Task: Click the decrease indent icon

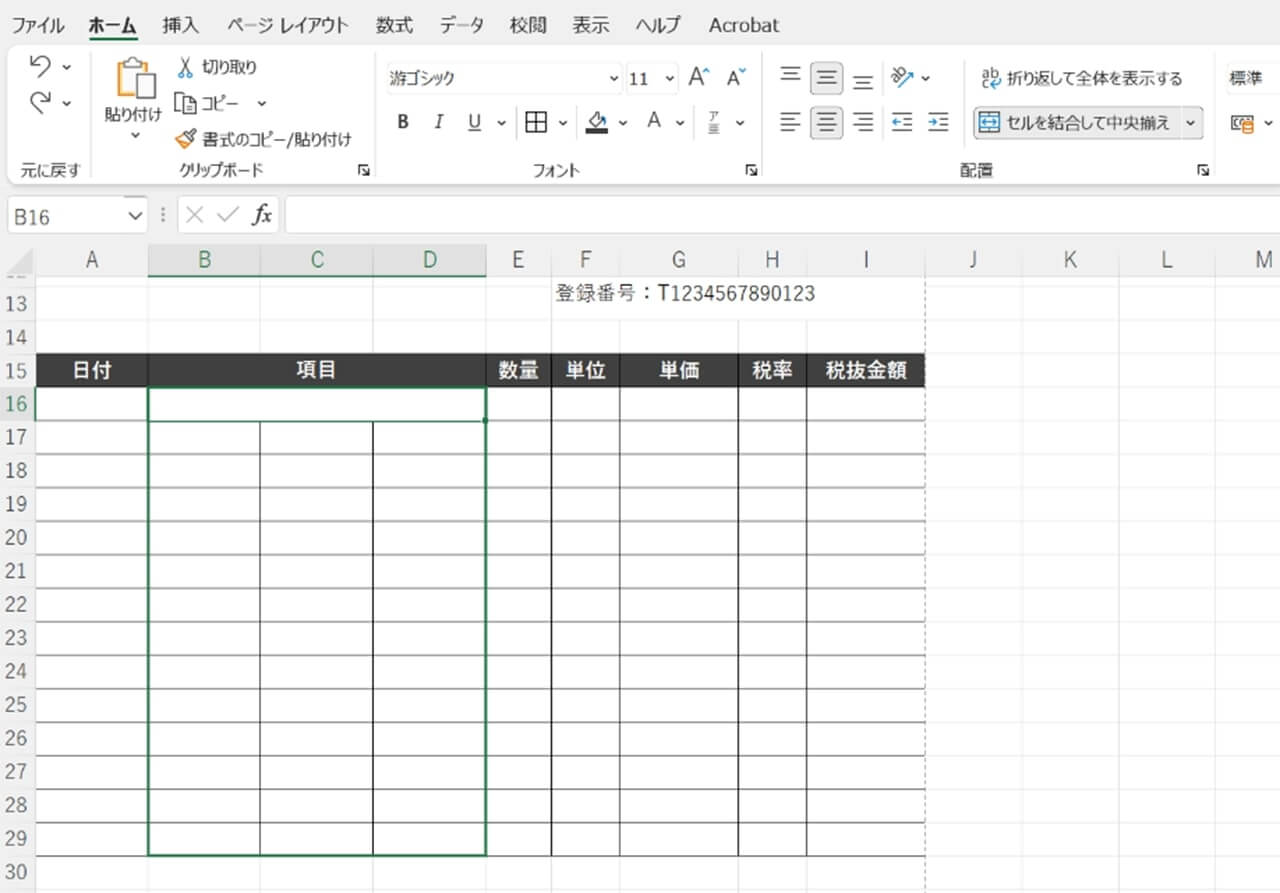Action: click(x=902, y=122)
